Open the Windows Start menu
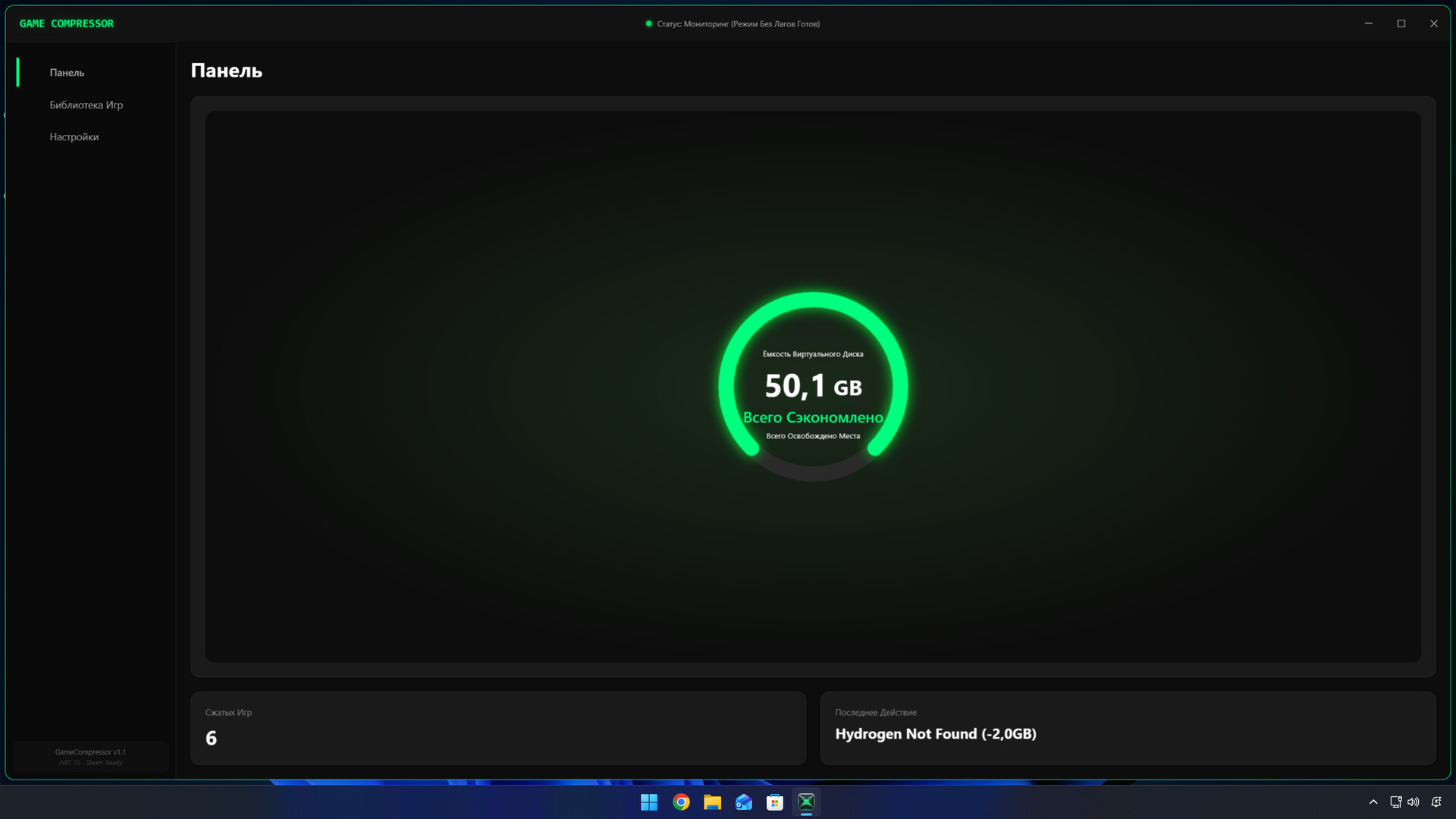Image resolution: width=1456 pixels, height=819 pixels. pyautogui.click(x=649, y=802)
